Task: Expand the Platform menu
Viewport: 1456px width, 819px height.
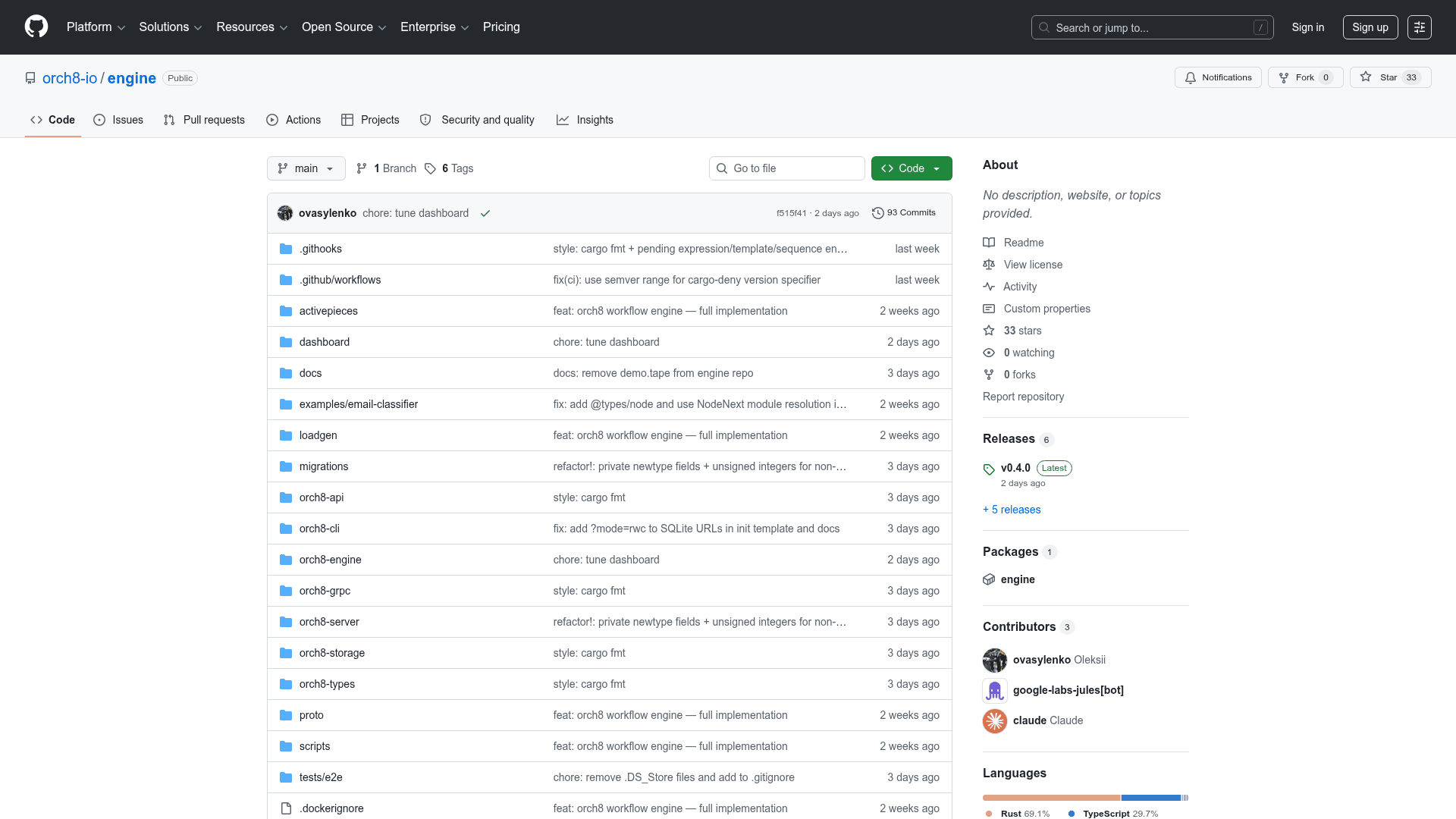Action: 96,27
